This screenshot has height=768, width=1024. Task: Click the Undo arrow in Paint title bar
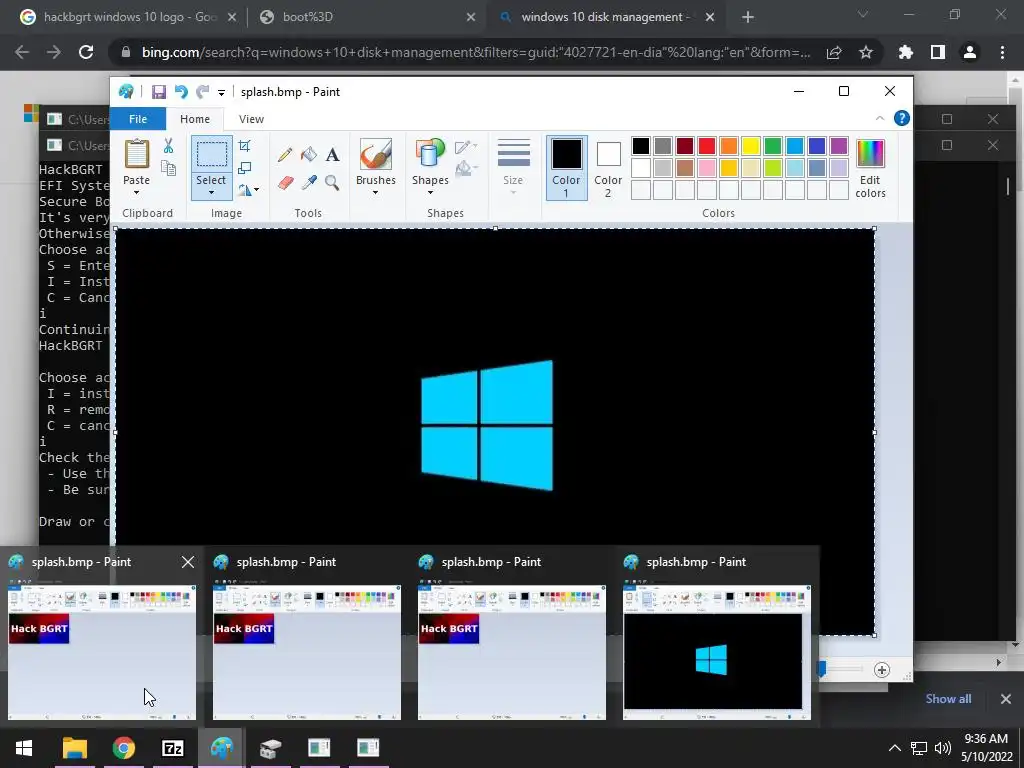(181, 92)
